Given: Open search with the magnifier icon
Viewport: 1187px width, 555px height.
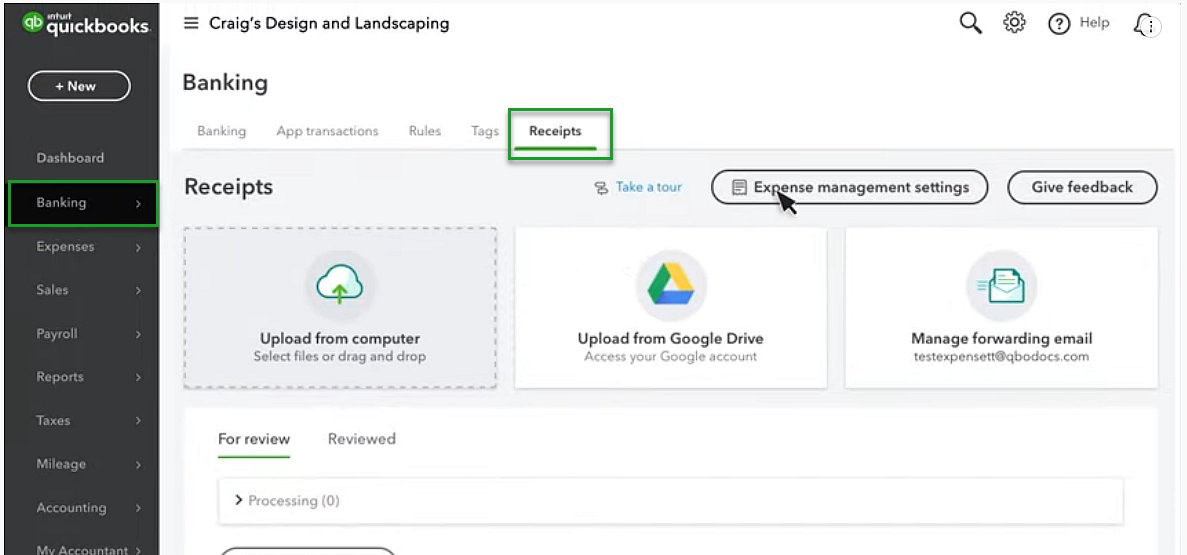Looking at the screenshot, I should 970,23.
